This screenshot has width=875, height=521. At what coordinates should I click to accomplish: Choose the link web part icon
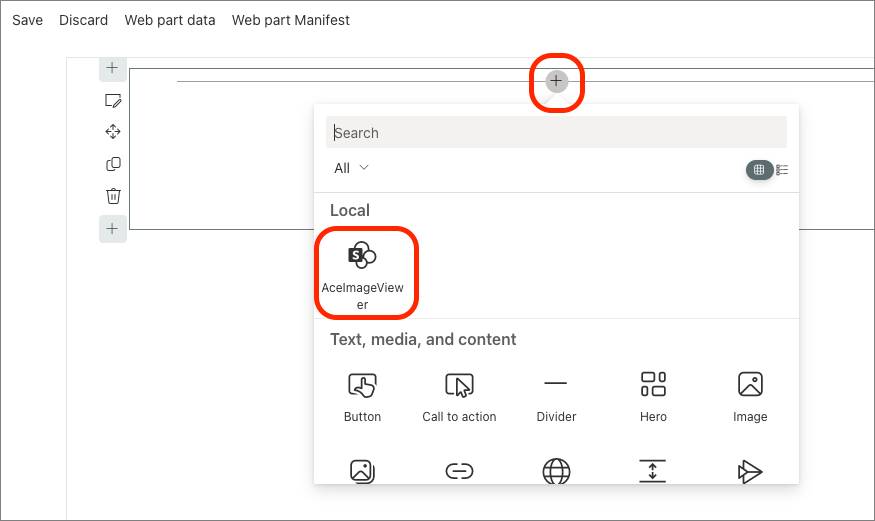(459, 471)
